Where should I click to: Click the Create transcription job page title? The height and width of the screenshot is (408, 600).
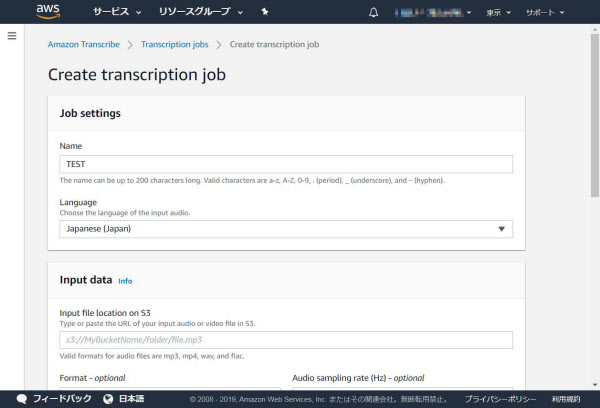137,75
